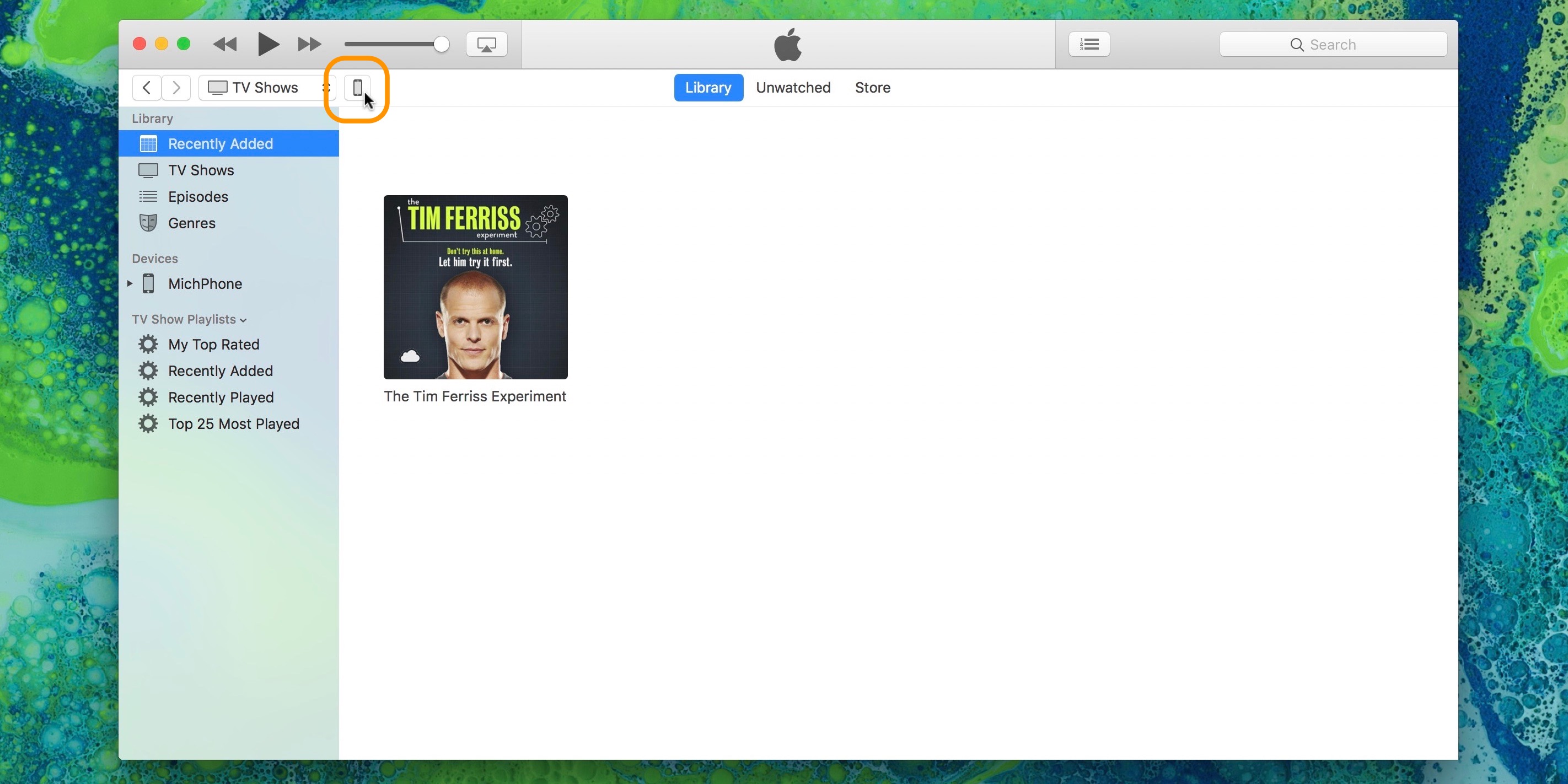Switch to the Store tab
The image size is (1568, 784).
tap(872, 88)
